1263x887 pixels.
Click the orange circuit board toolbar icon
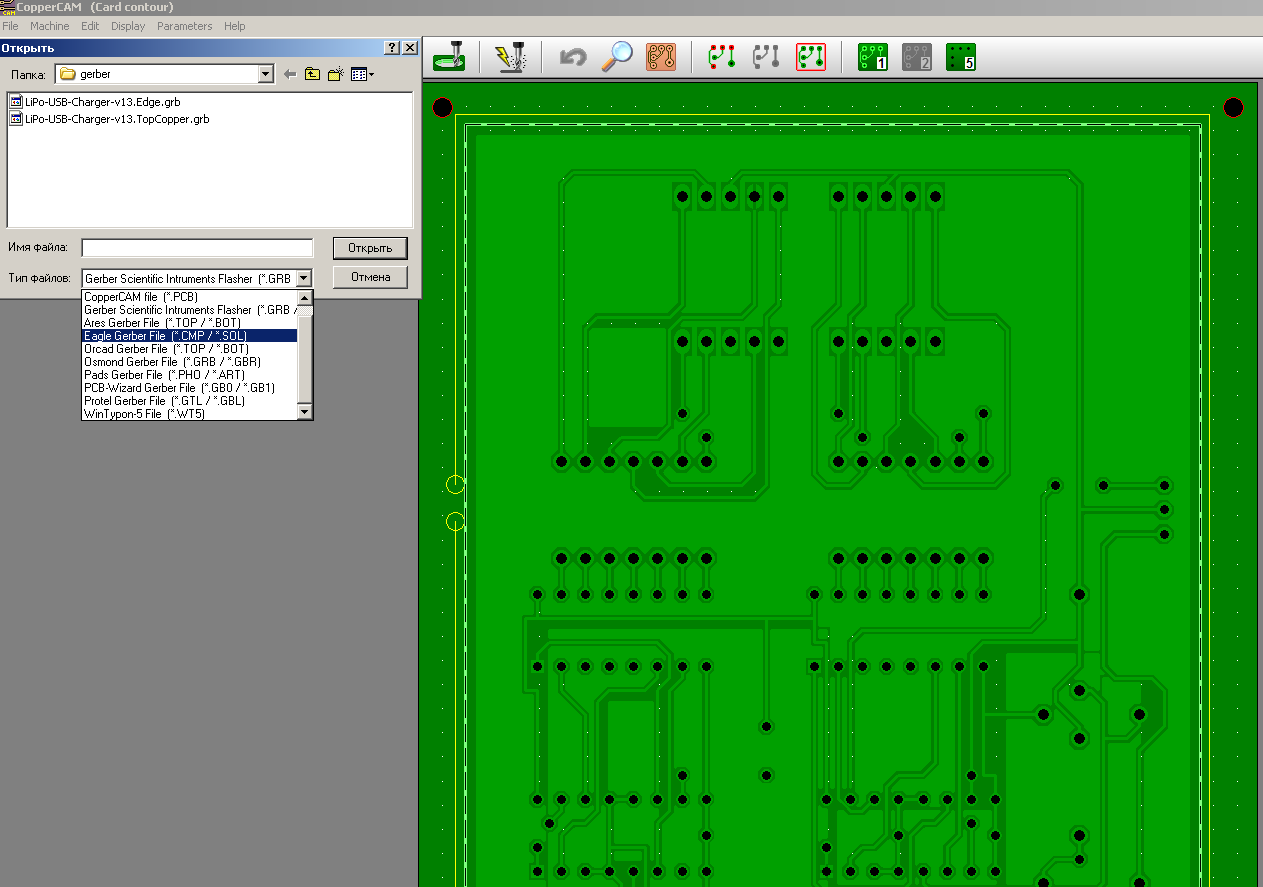(661, 57)
